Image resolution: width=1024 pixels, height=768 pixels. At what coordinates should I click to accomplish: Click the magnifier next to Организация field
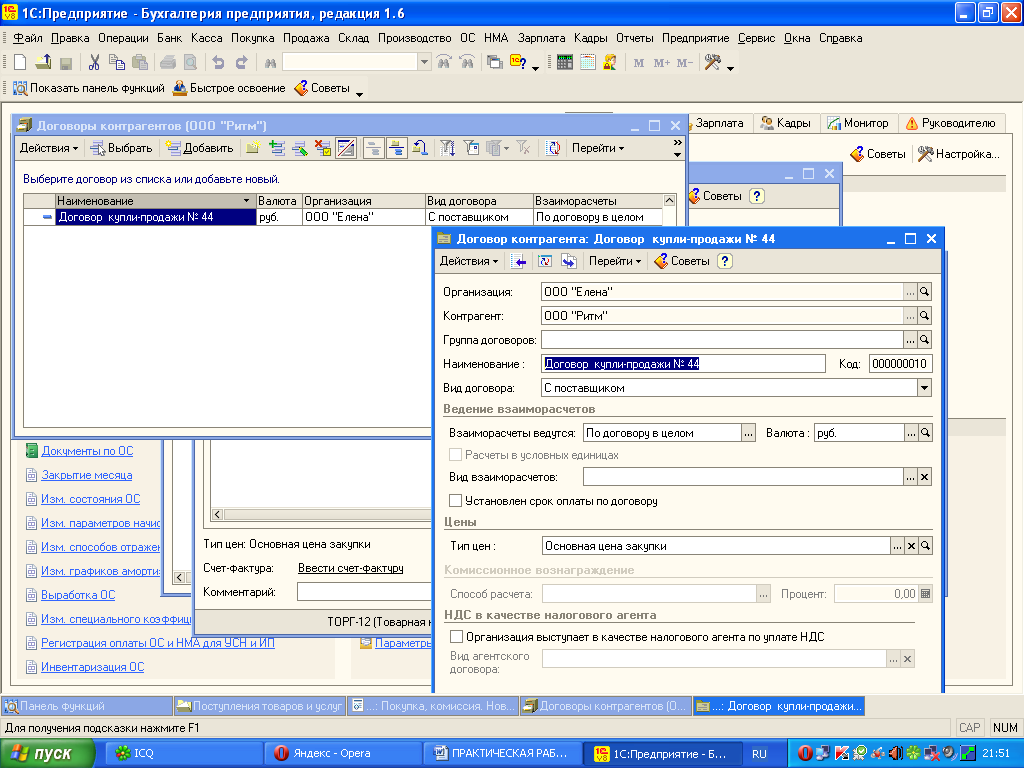coord(925,292)
